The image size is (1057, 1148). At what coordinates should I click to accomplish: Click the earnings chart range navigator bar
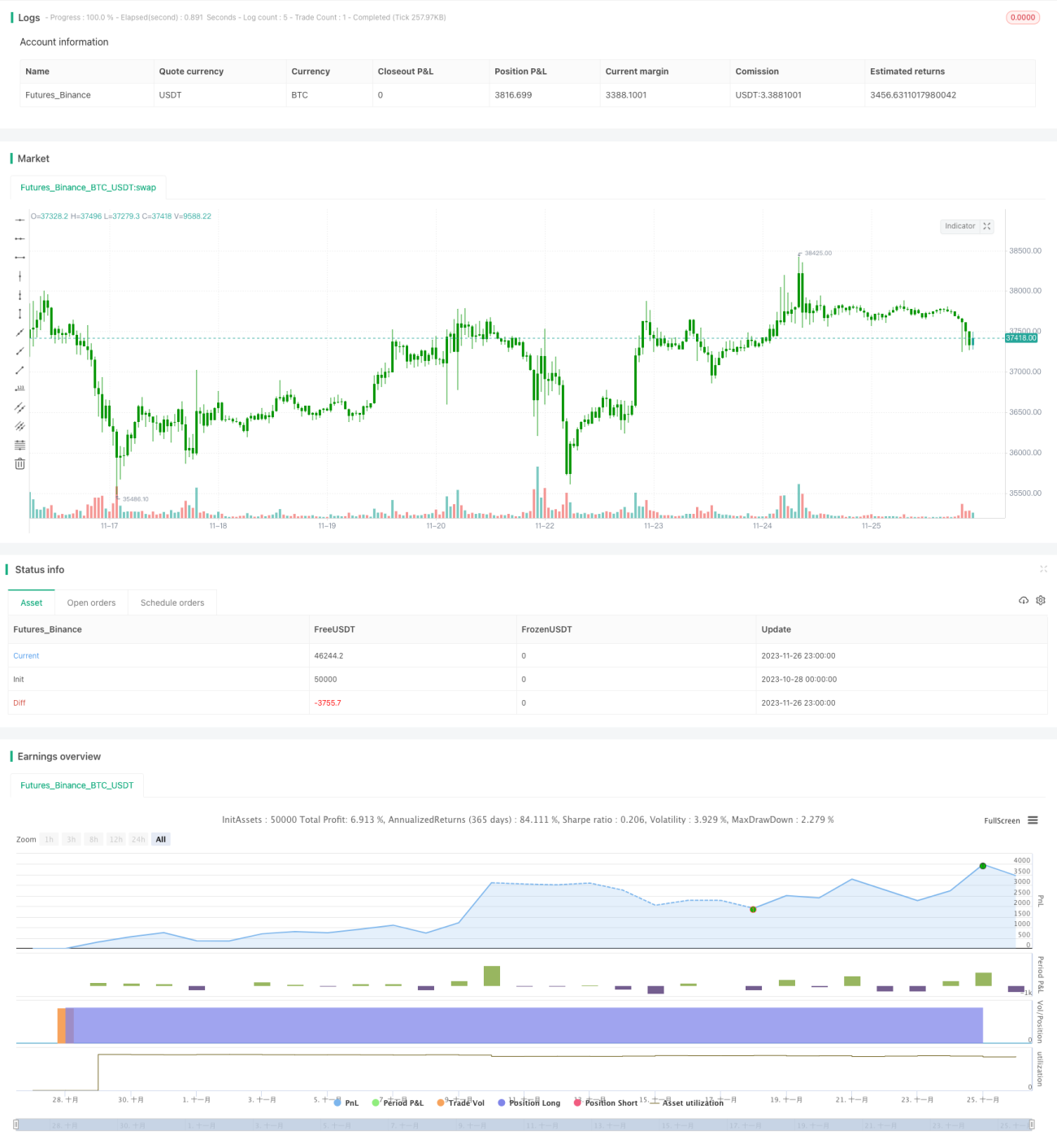click(x=524, y=1124)
